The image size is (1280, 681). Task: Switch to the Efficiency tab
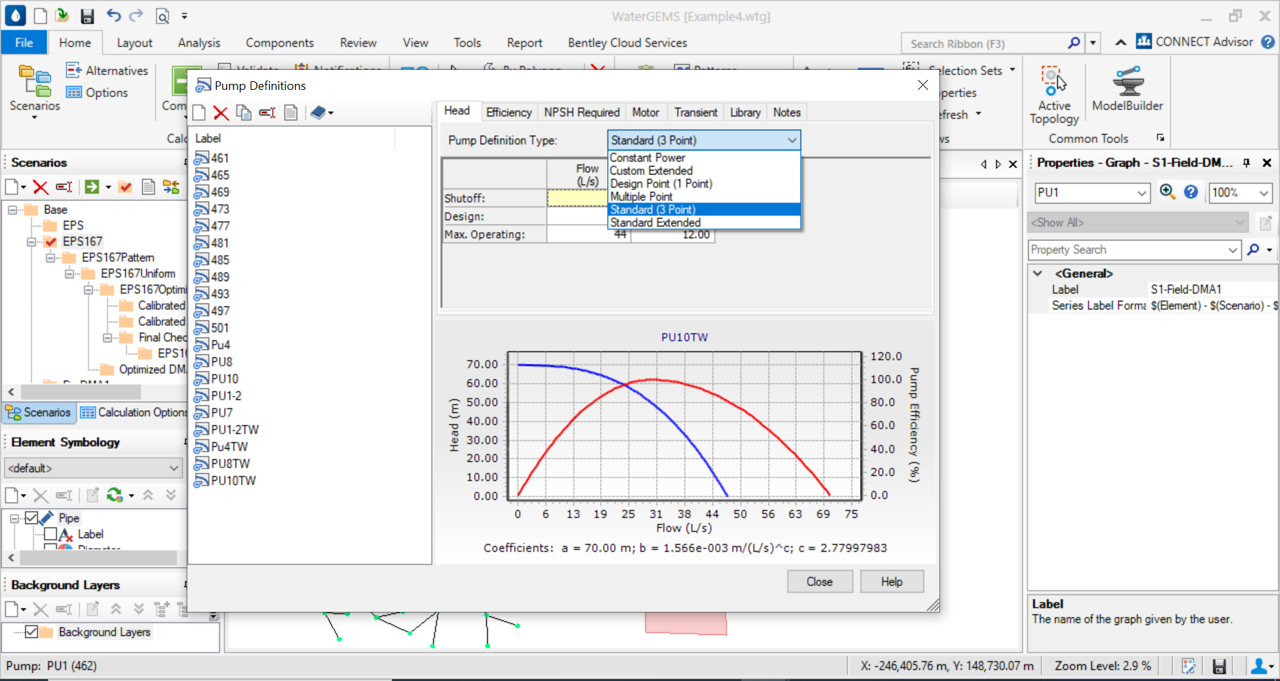[509, 111]
